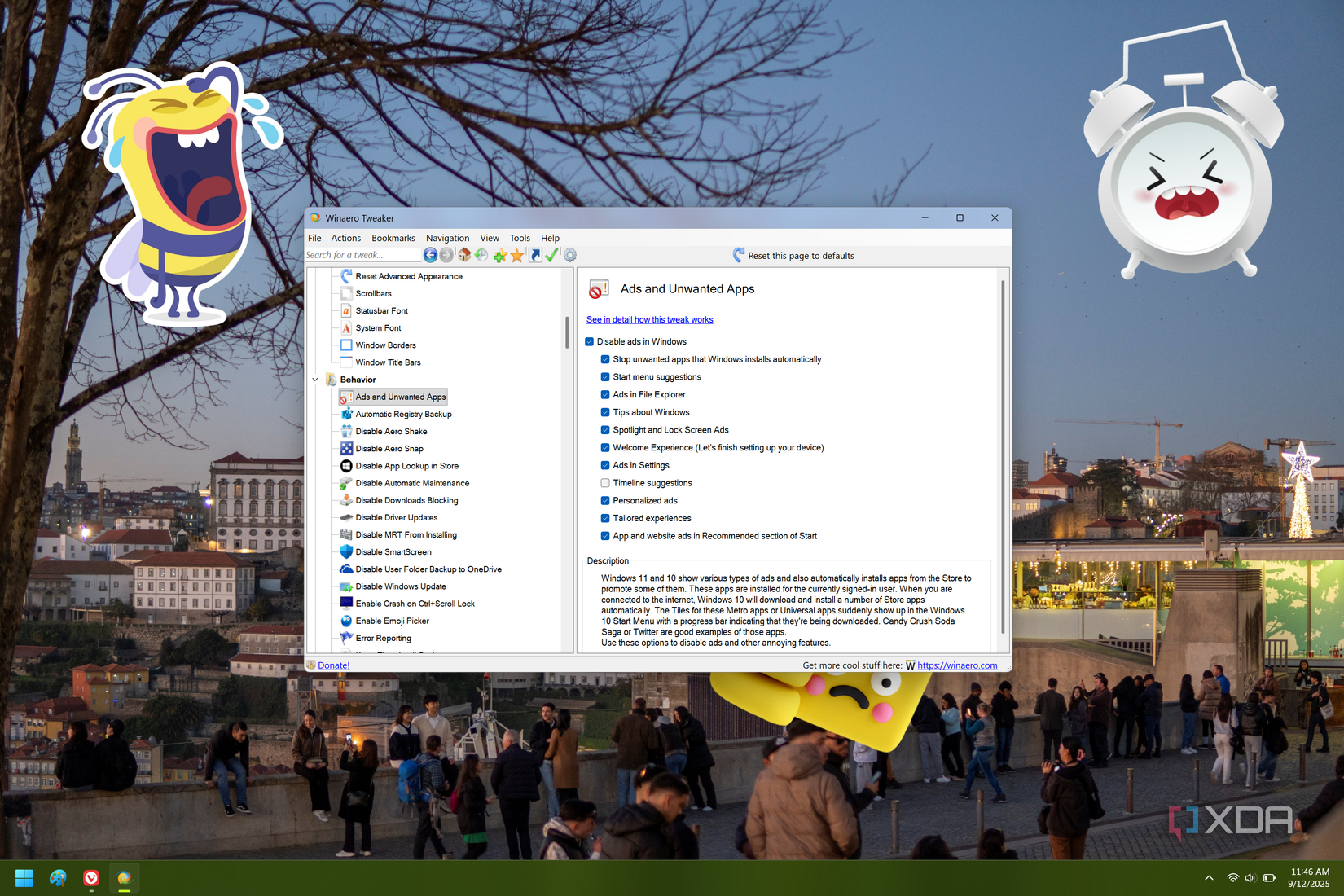Click the See in detail tweak link
The width and height of the screenshot is (1344, 896).
[649, 319]
